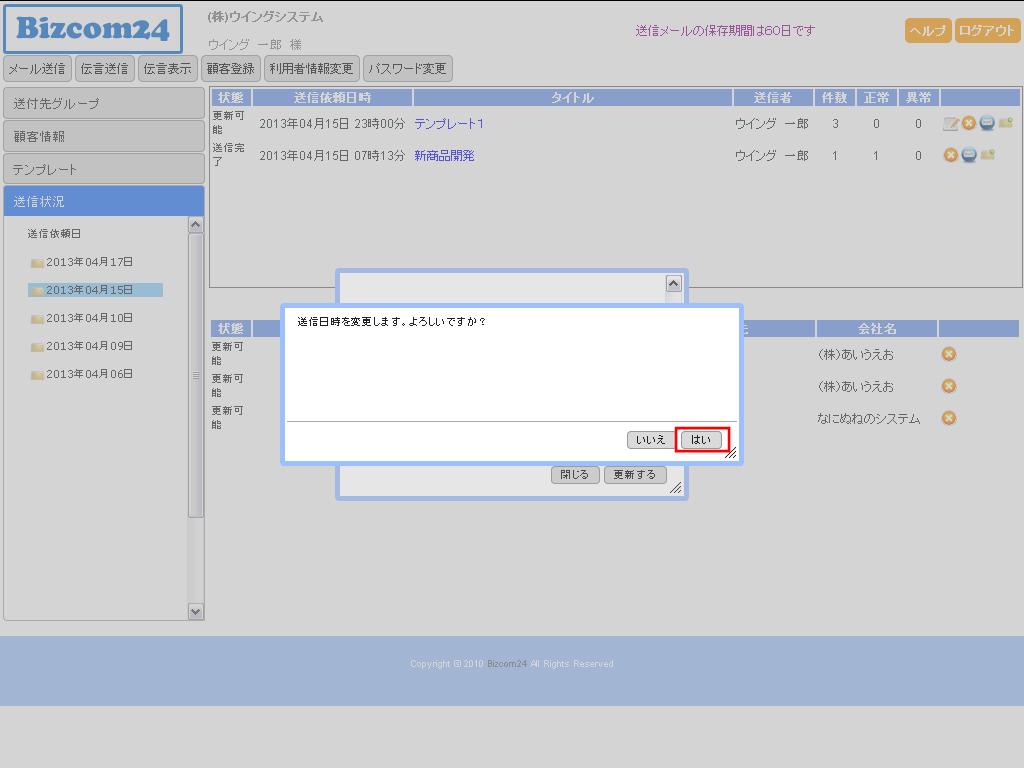Click orange delete icon in 新商品開発 row

[x=951, y=155]
